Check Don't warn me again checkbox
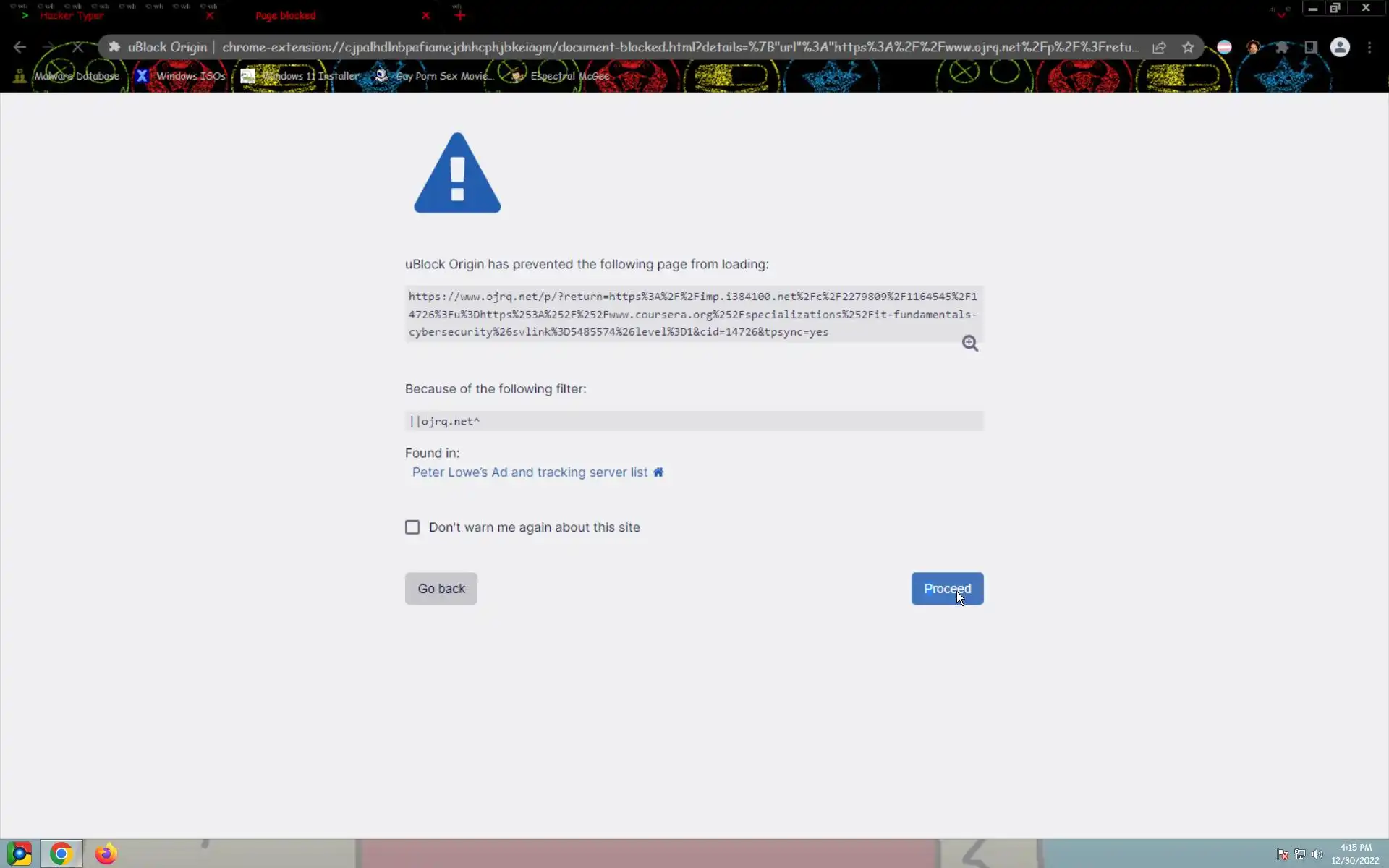This screenshot has width=1389, height=868. coord(412,527)
